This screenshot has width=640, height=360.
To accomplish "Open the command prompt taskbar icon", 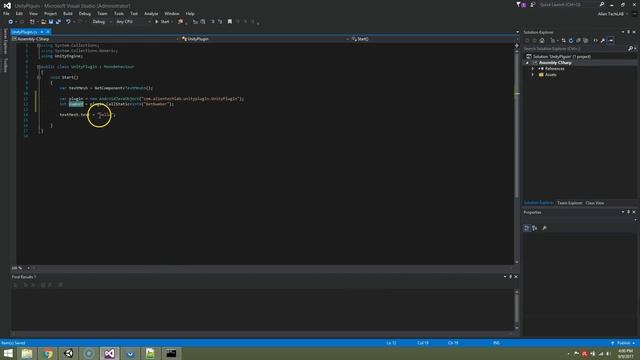I will click(x=171, y=353).
